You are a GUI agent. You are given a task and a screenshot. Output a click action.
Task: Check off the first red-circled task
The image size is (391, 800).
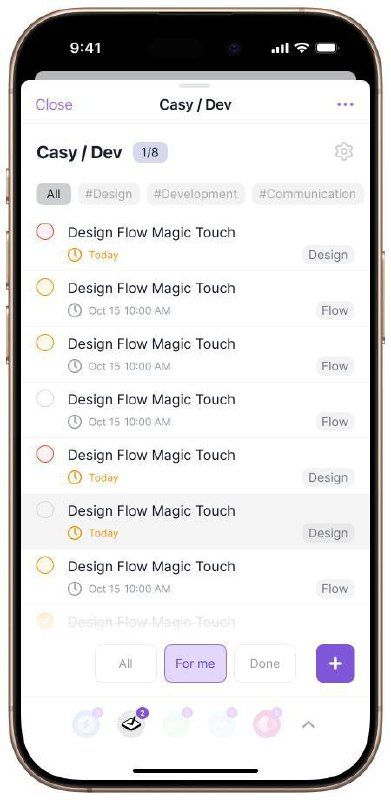coord(45,232)
